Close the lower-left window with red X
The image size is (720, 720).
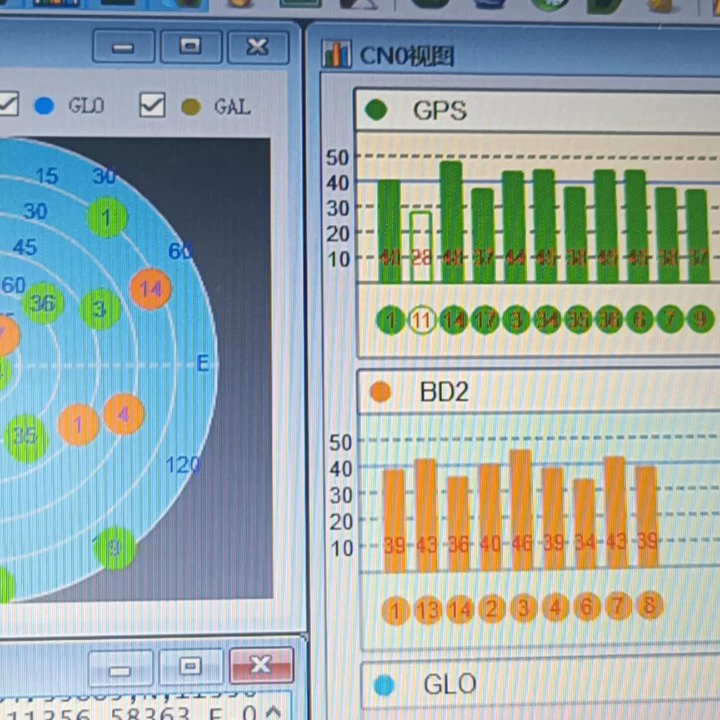click(x=261, y=665)
